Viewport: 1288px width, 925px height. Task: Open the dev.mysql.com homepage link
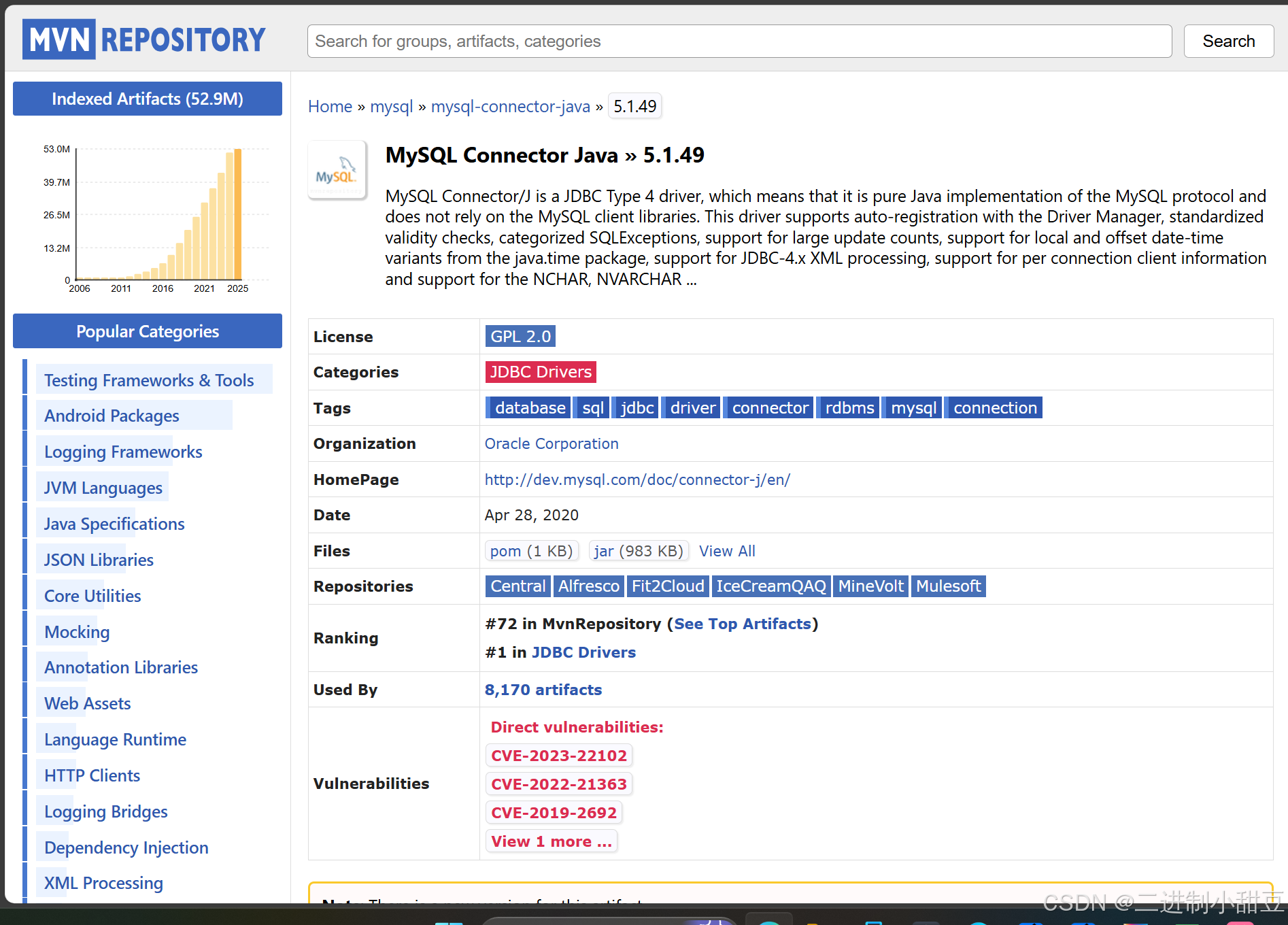(637, 480)
